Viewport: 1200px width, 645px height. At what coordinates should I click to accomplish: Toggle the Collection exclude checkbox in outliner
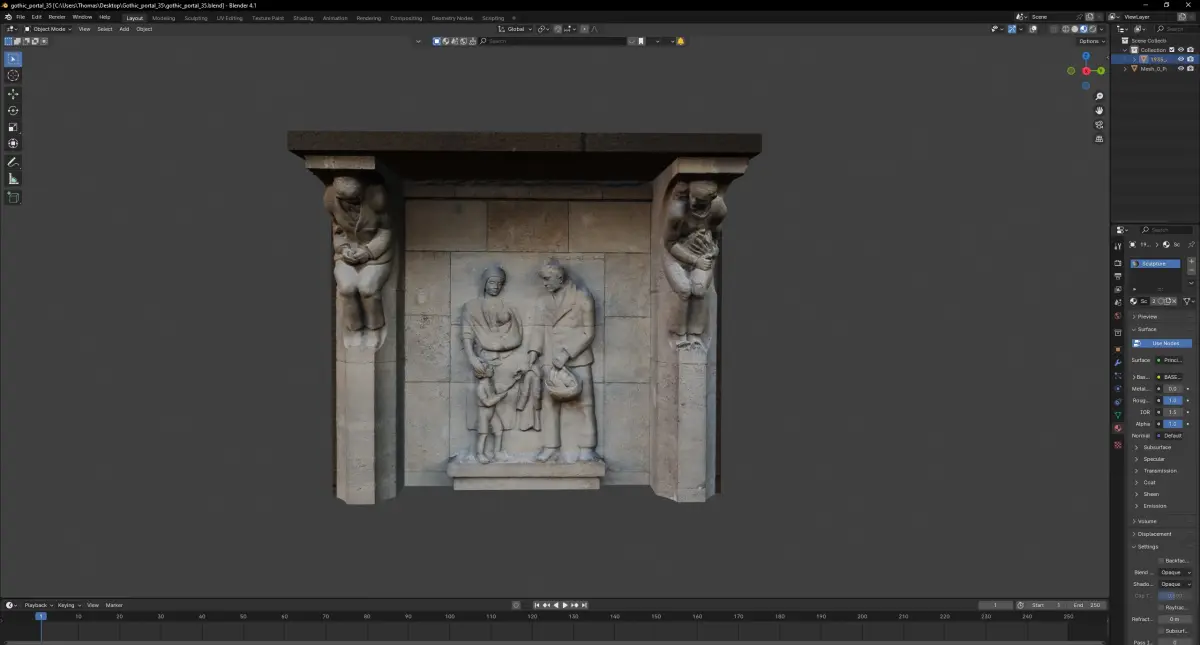pos(1172,50)
